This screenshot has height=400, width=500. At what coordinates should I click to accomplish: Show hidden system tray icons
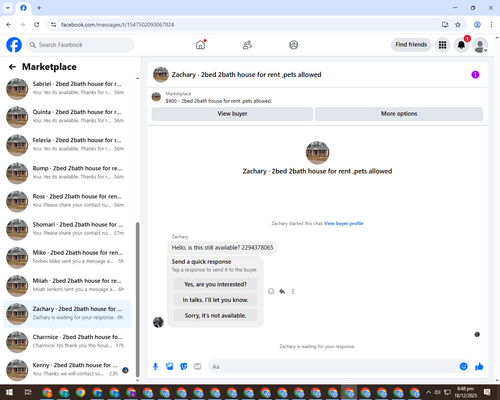click(x=428, y=392)
